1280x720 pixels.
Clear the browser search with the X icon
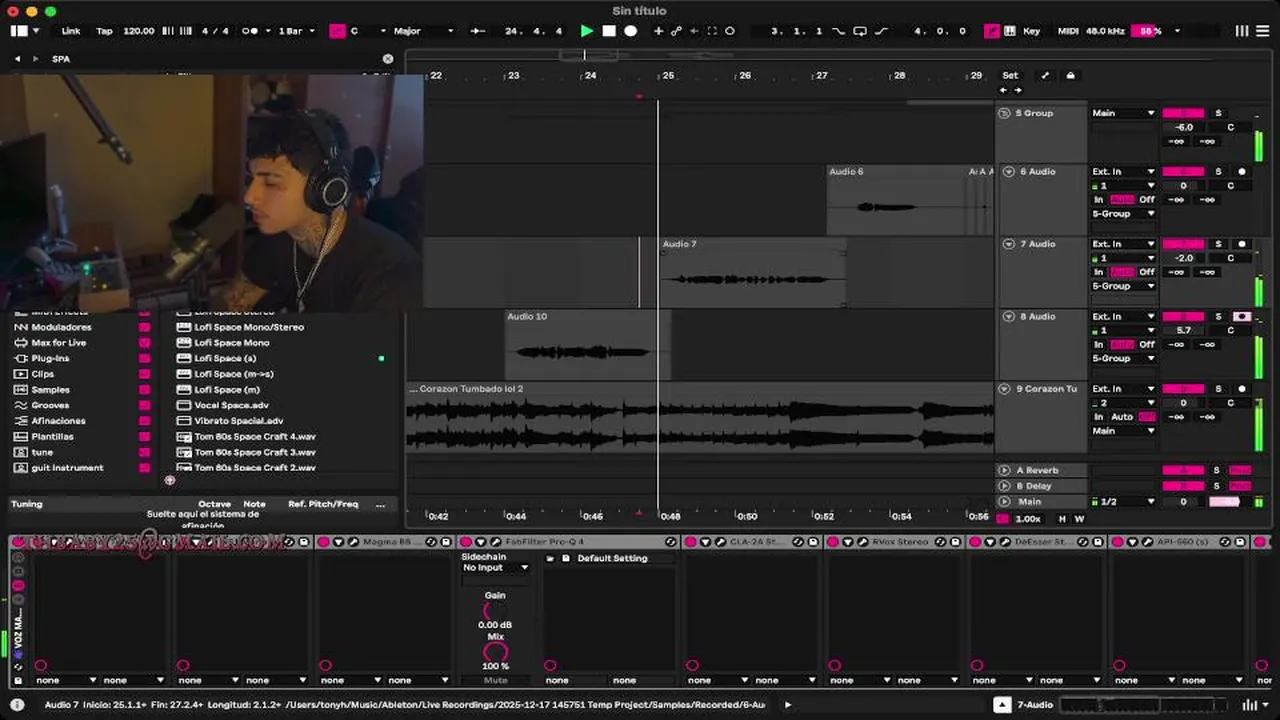click(x=388, y=59)
